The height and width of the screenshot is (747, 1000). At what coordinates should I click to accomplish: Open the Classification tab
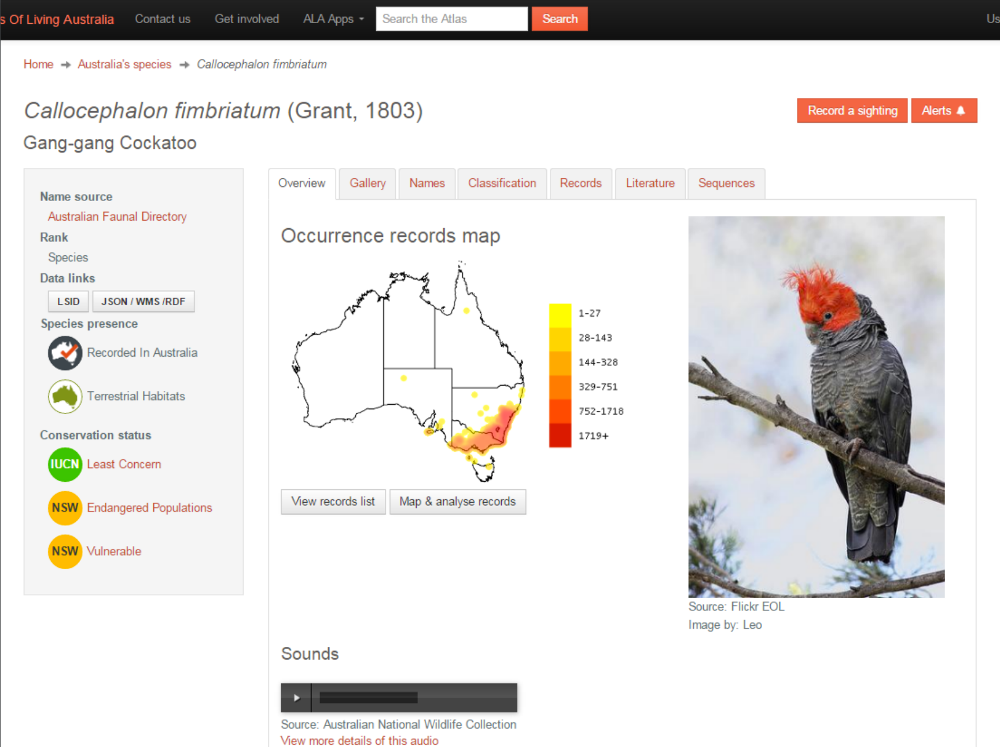coord(502,184)
